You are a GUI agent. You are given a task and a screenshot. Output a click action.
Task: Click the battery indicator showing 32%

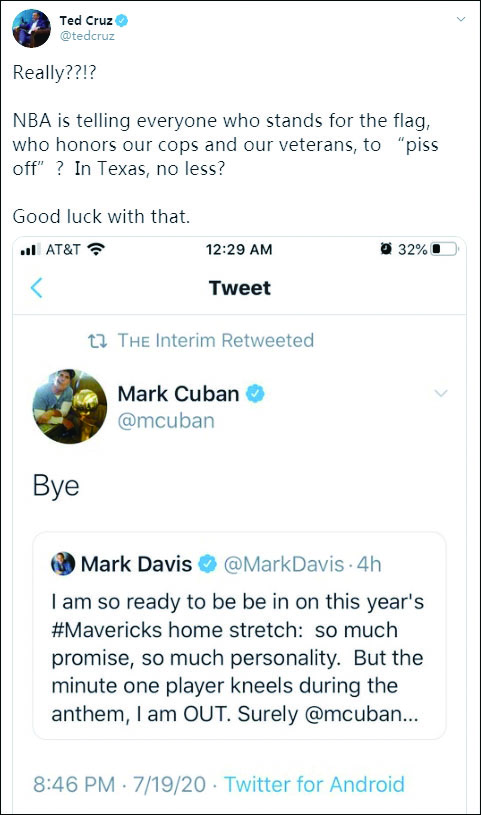tap(445, 249)
